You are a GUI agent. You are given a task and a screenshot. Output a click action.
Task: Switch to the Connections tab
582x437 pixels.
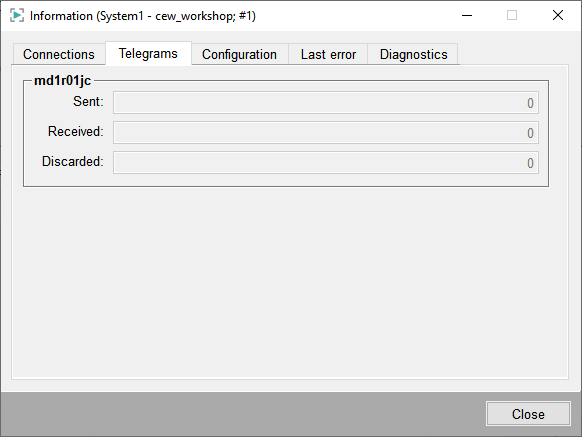click(59, 54)
